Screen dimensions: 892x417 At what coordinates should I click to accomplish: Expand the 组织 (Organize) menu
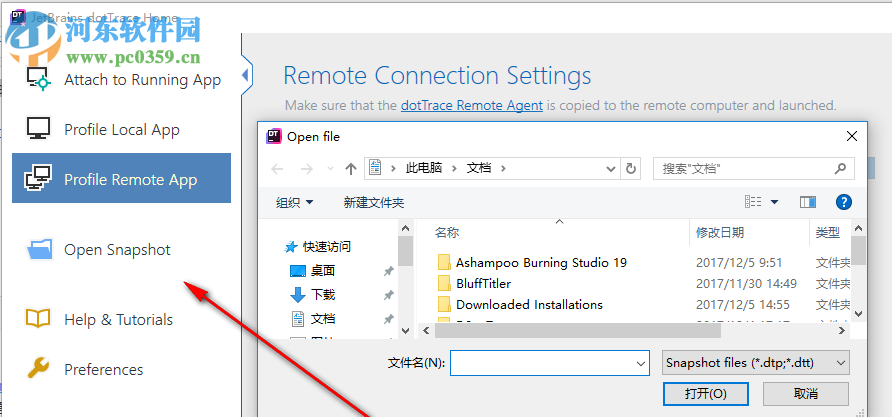[294, 202]
